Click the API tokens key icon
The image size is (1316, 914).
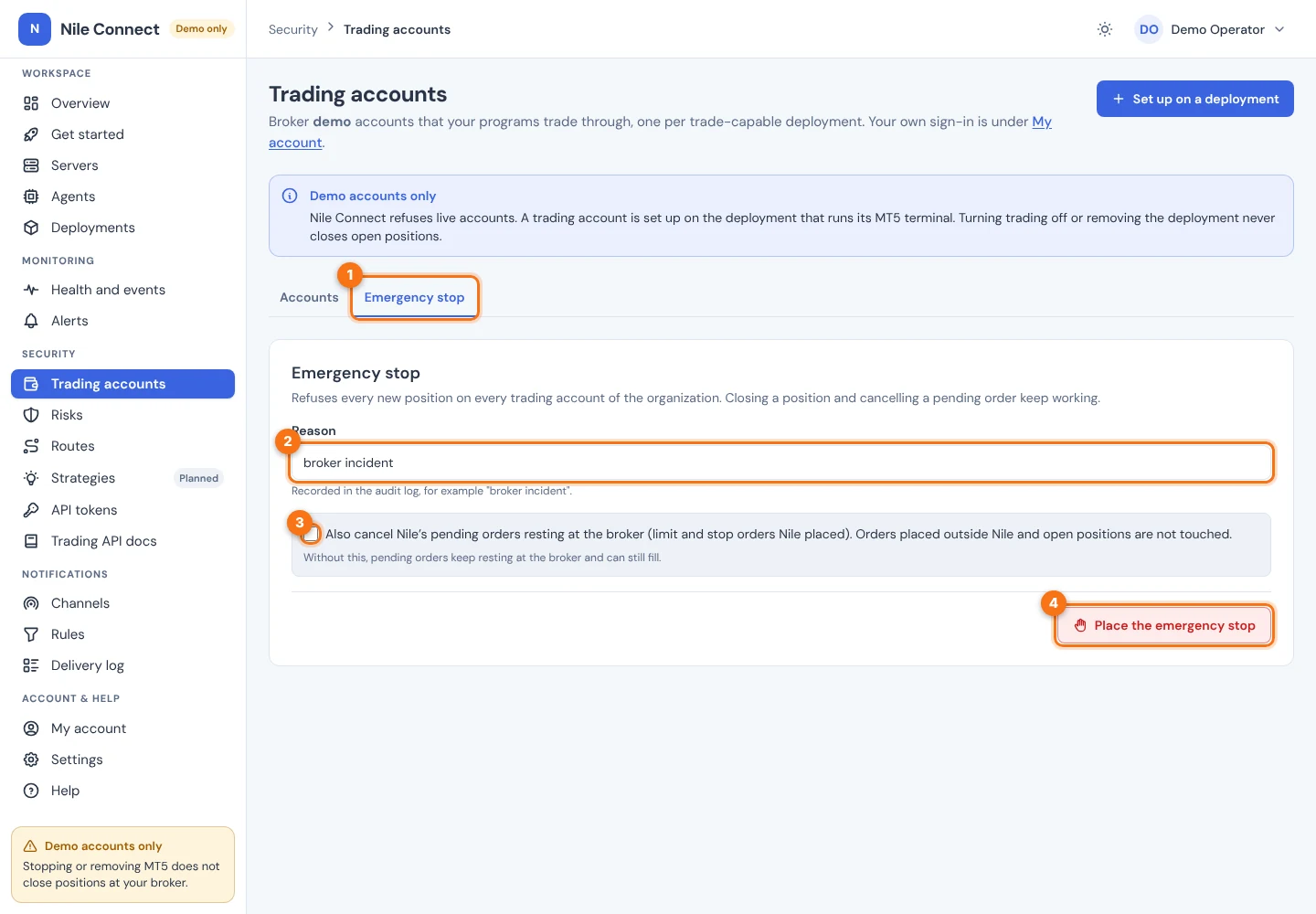click(31, 510)
